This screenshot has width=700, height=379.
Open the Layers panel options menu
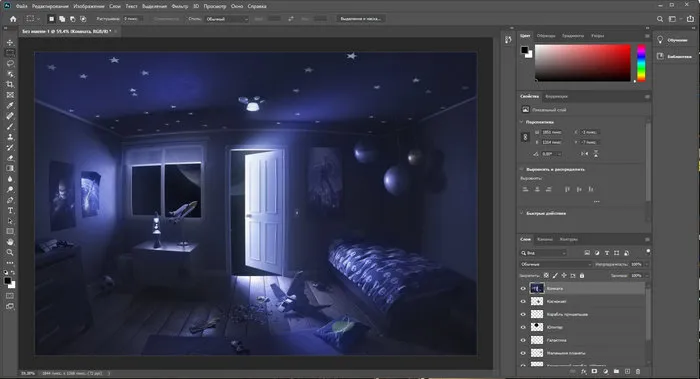[x=647, y=240]
